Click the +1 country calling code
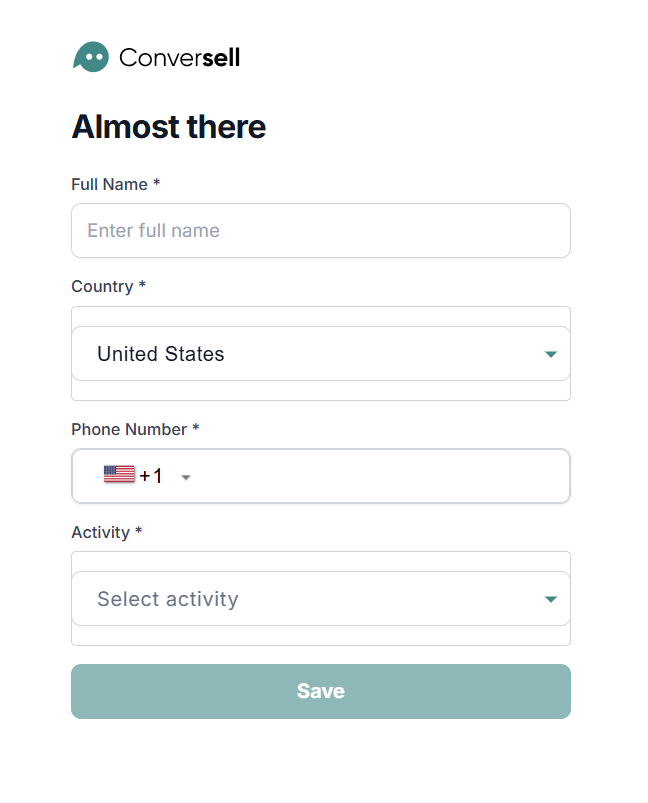The height and width of the screenshot is (803, 648). tap(151, 476)
